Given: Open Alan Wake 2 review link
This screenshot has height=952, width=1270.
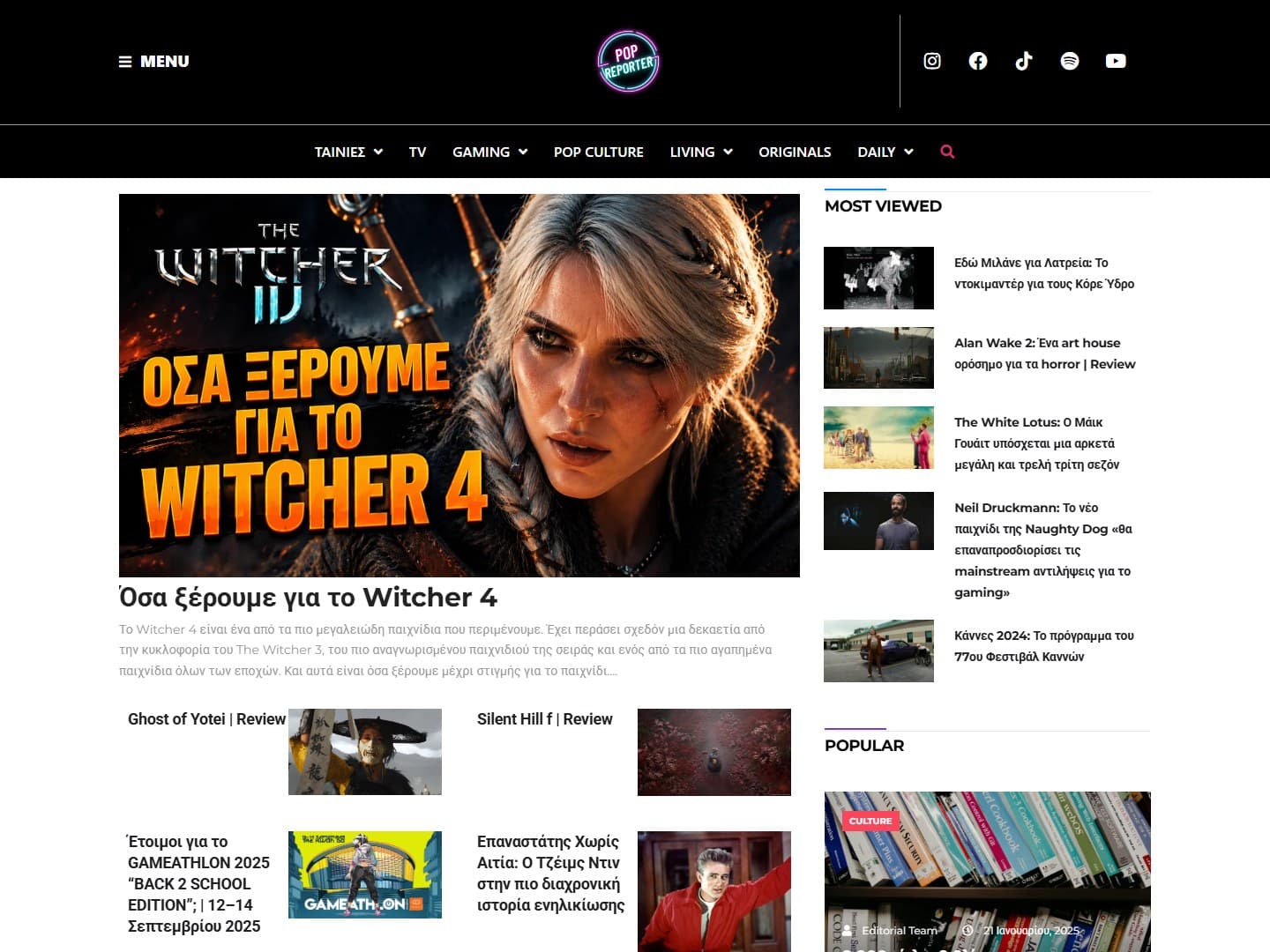Looking at the screenshot, I should tap(1045, 353).
